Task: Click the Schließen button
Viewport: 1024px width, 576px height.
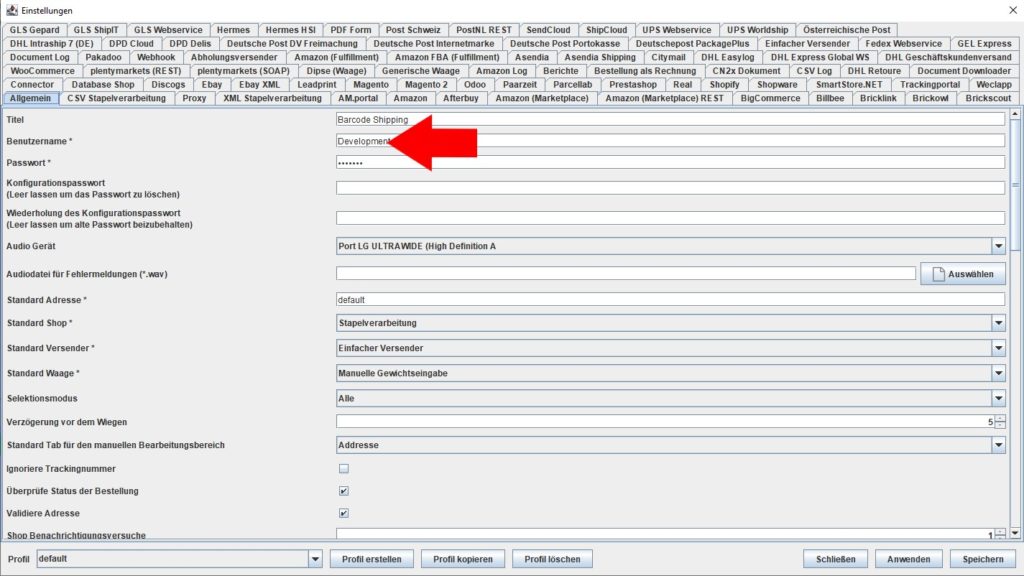Action: [x=835, y=559]
